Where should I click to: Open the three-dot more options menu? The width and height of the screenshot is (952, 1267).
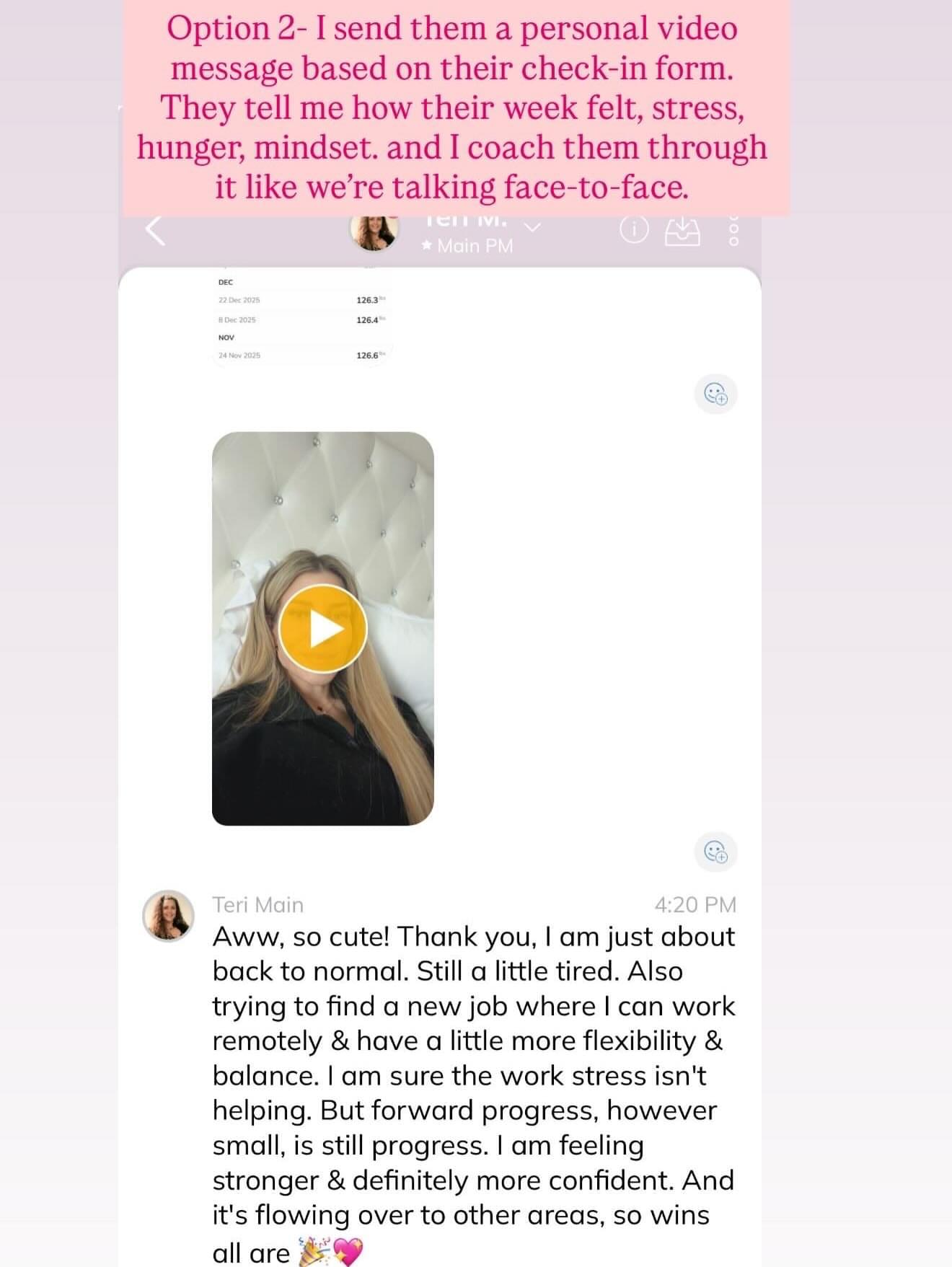click(x=733, y=230)
